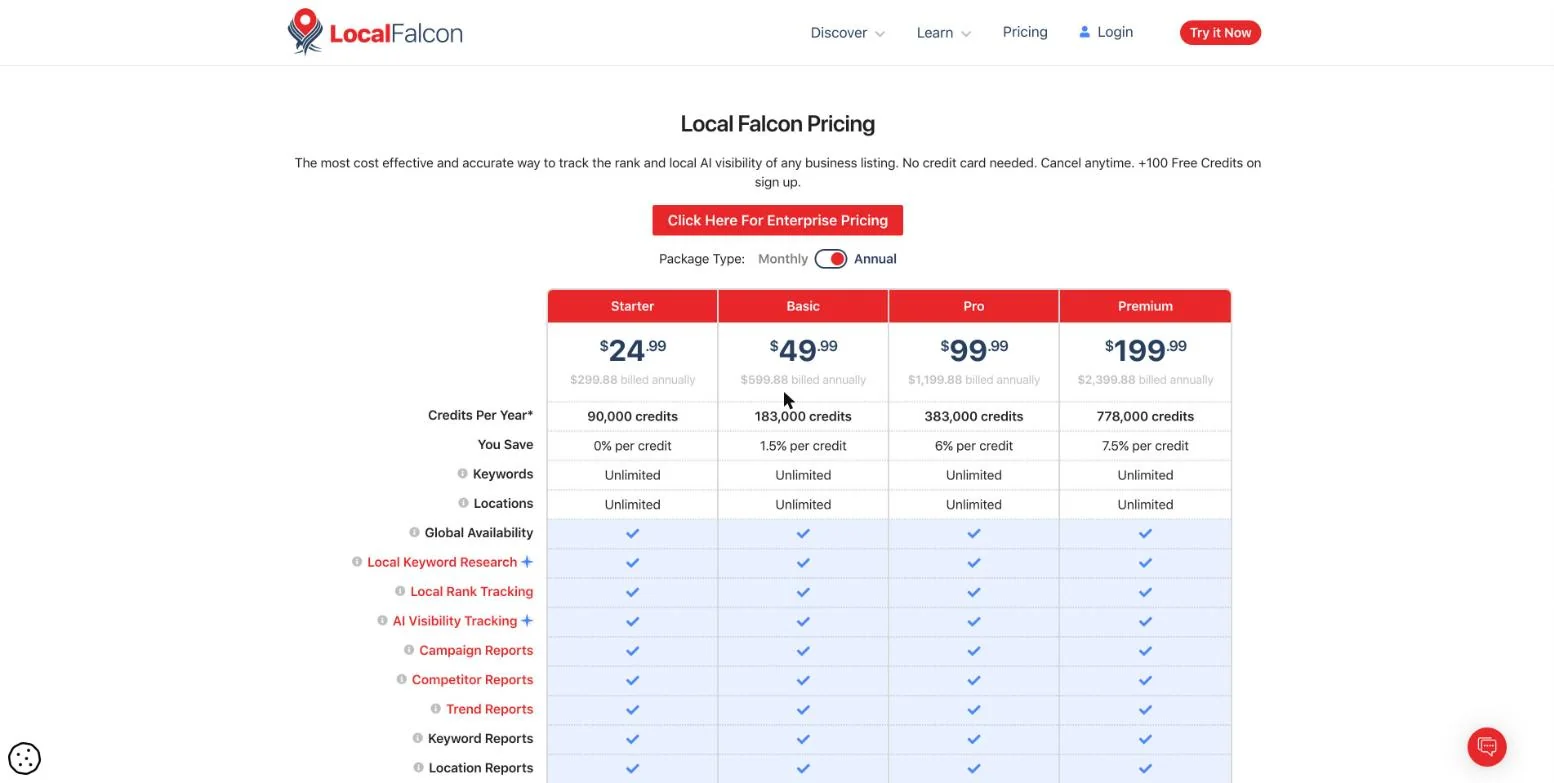
Task: Open the Login page
Action: tap(1106, 32)
